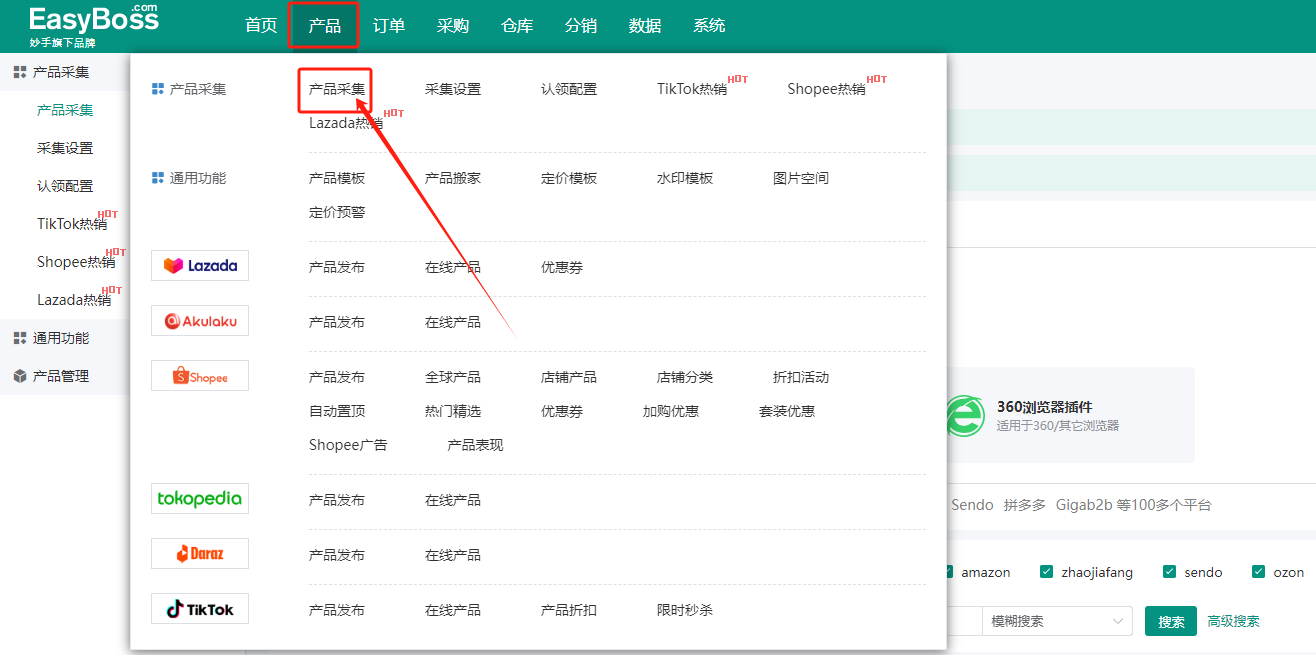Open 折扣活动 under Shopee
Screen dimensions: 1316x655
(801, 377)
